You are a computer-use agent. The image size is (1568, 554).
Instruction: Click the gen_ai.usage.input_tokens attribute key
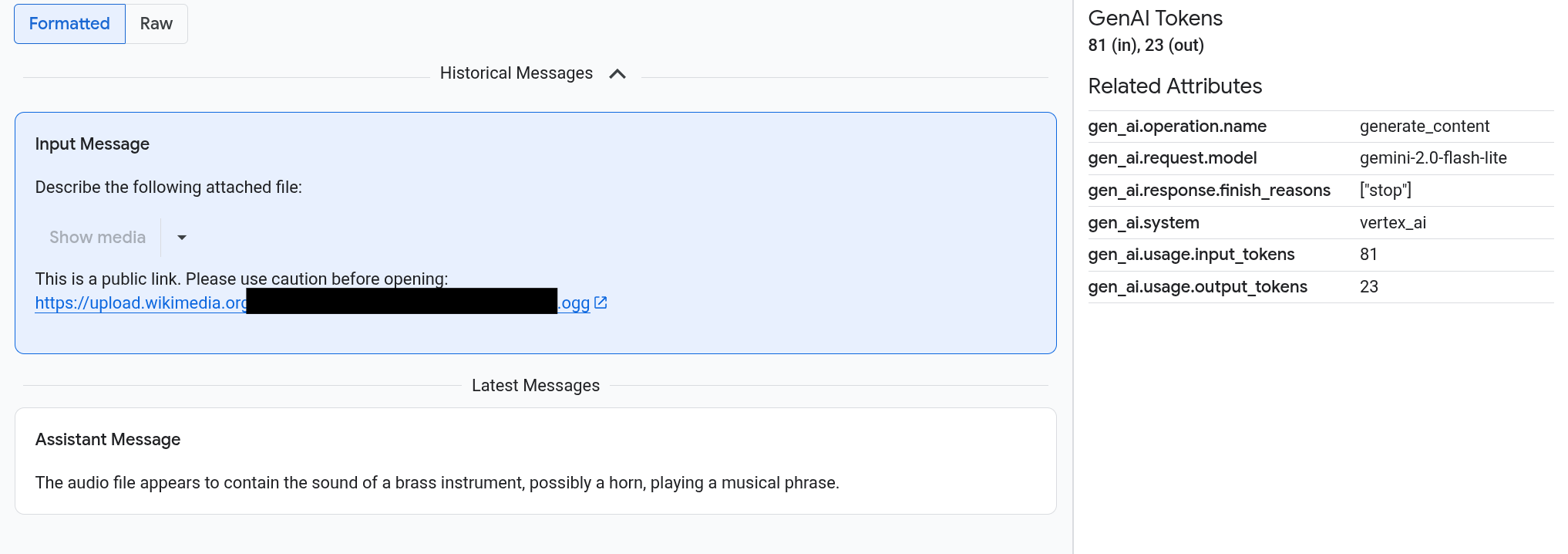point(1191,255)
